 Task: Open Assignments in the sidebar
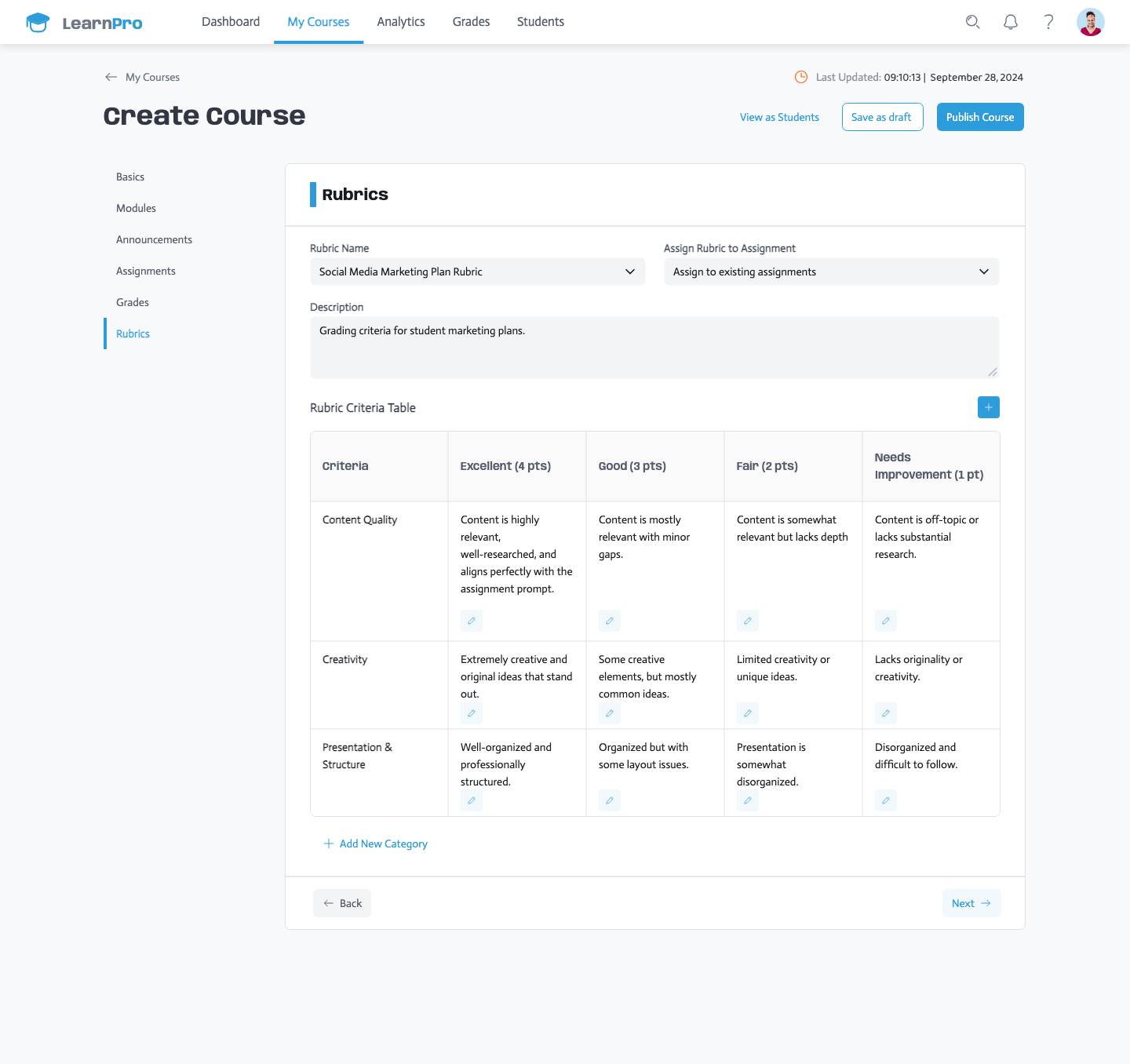point(146,271)
